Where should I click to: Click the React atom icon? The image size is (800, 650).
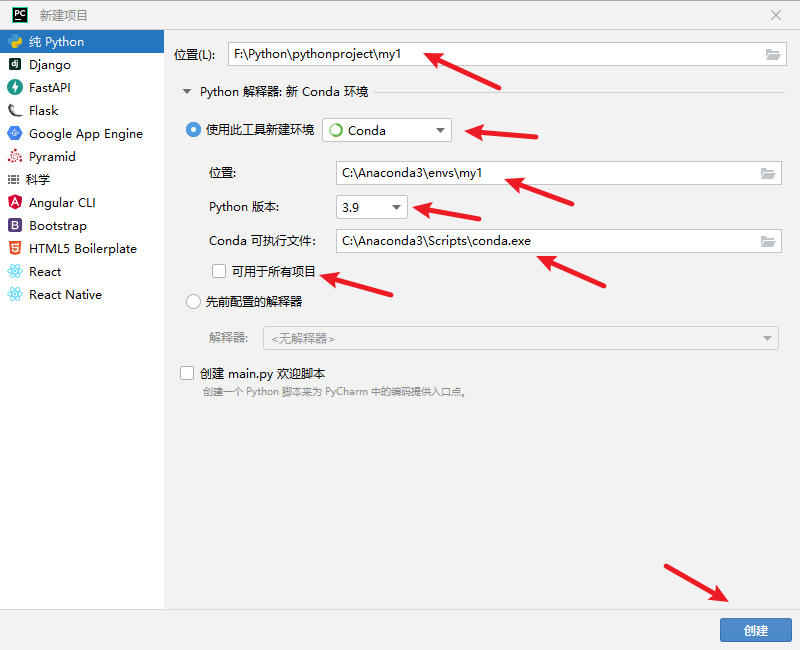pos(15,271)
